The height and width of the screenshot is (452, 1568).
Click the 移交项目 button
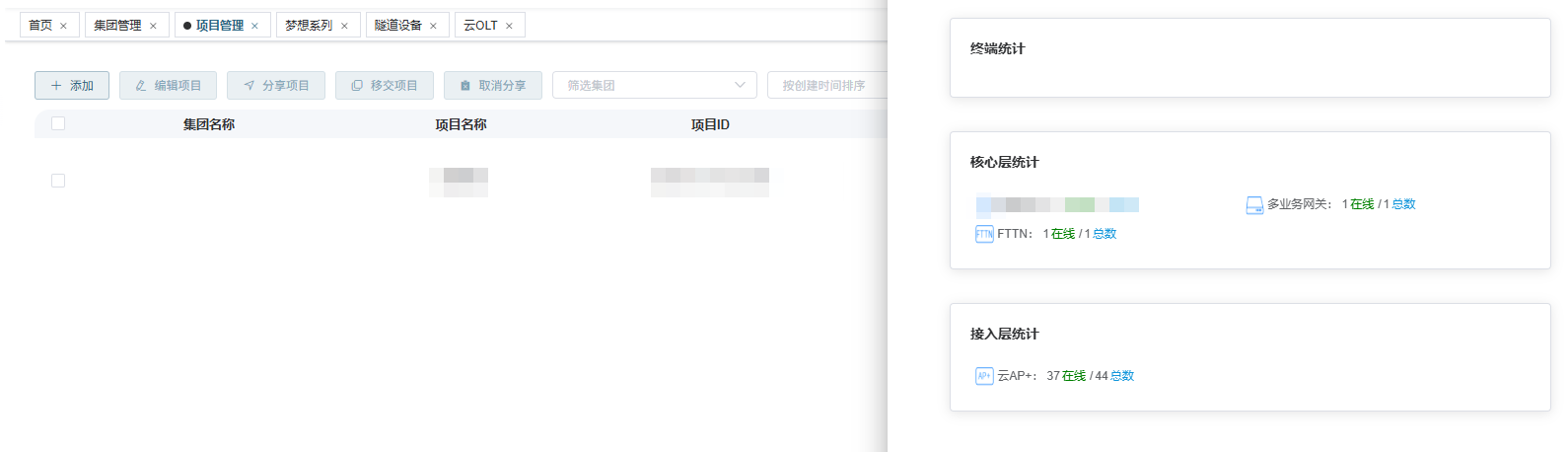point(385,85)
